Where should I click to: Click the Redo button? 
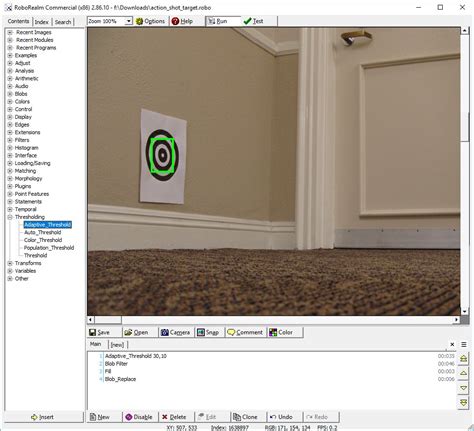(321, 417)
